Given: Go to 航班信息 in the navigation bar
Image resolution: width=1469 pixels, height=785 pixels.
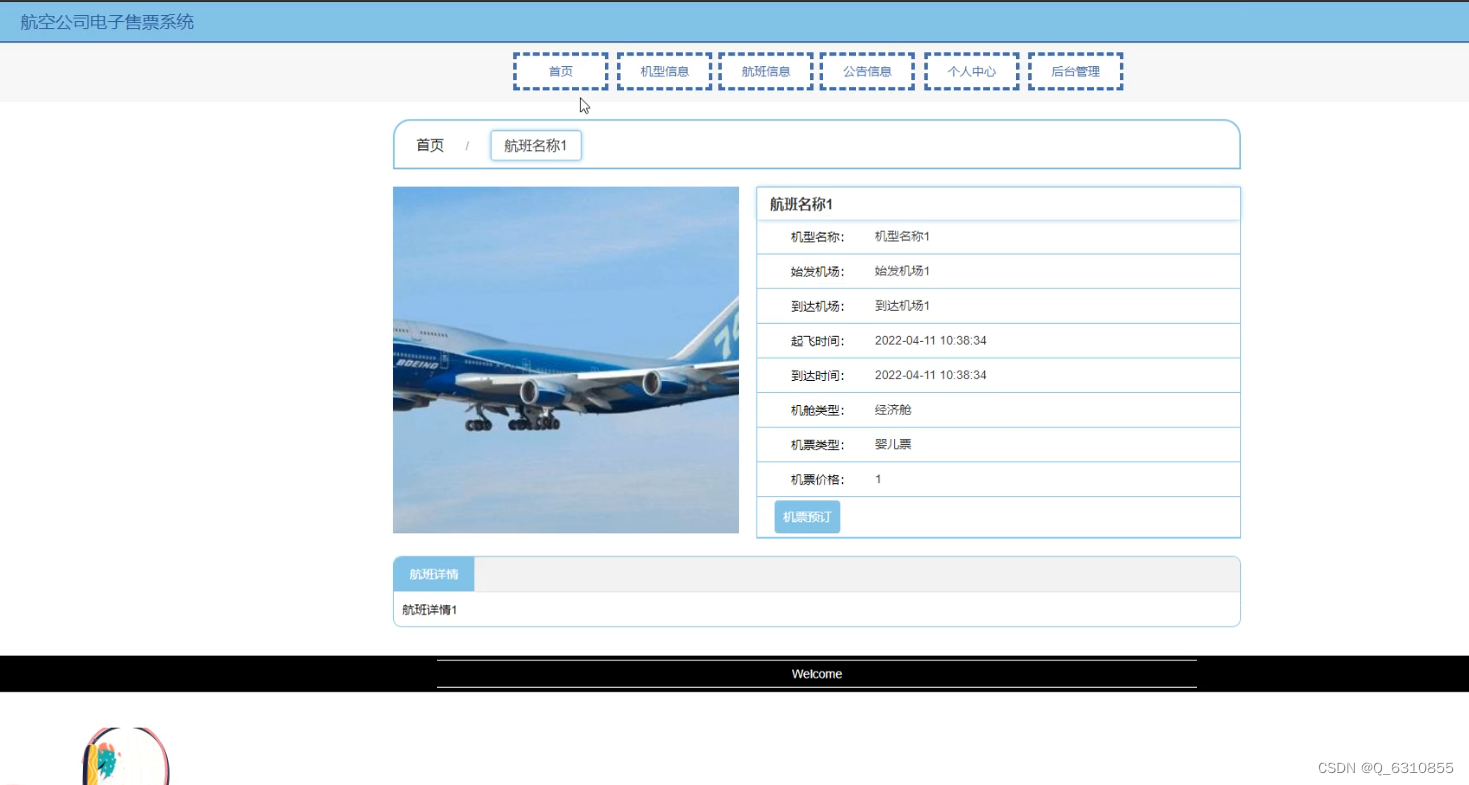Looking at the screenshot, I should pos(765,72).
